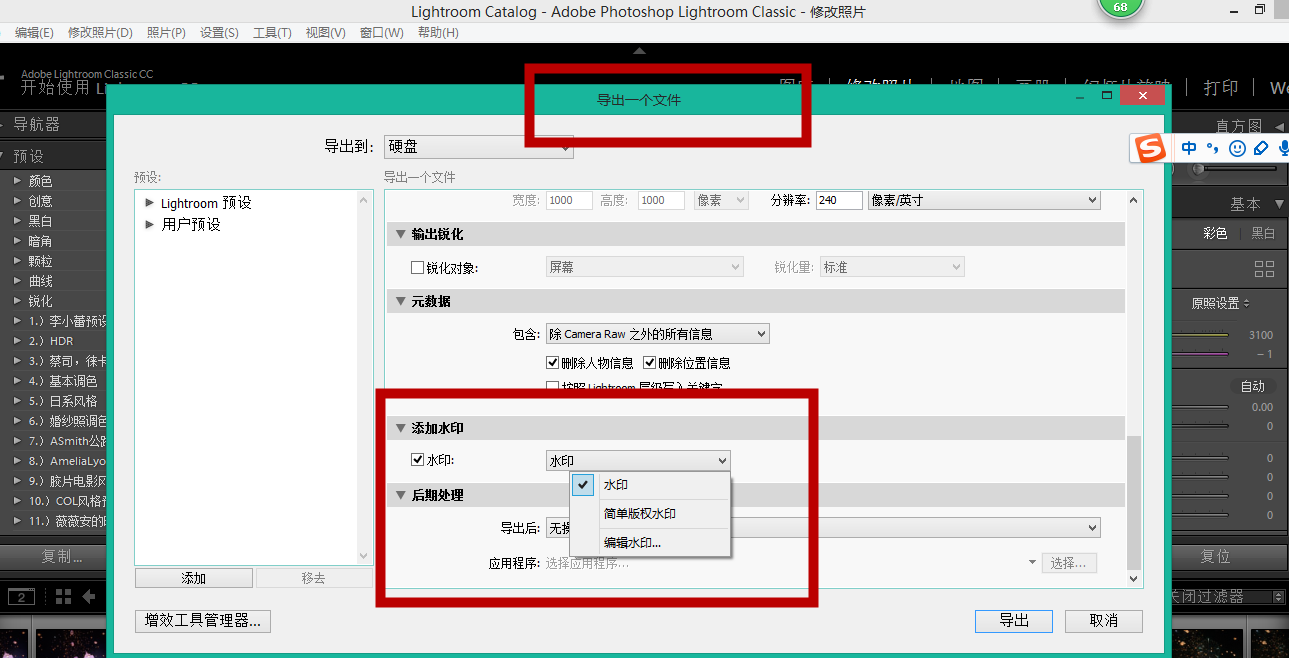The height and width of the screenshot is (658, 1289).
Task: Open the 导出到 硬盘 dropdown
Action: (478, 146)
